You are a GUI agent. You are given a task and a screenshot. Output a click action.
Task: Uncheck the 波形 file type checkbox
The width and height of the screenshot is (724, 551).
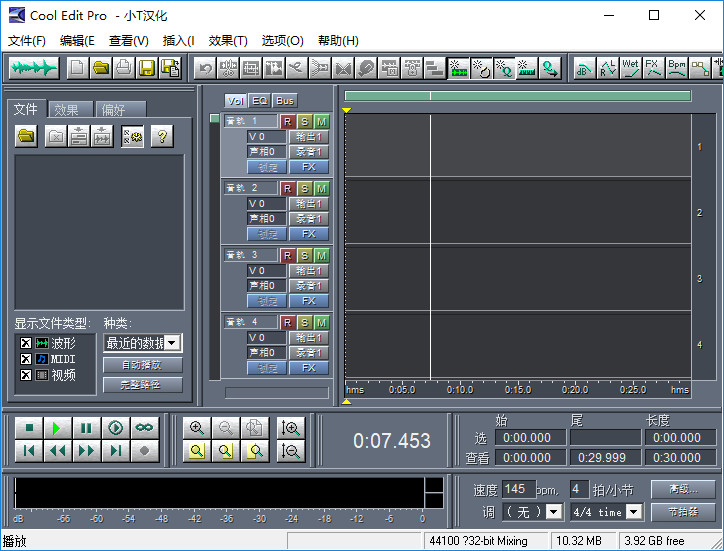click(x=26, y=343)
